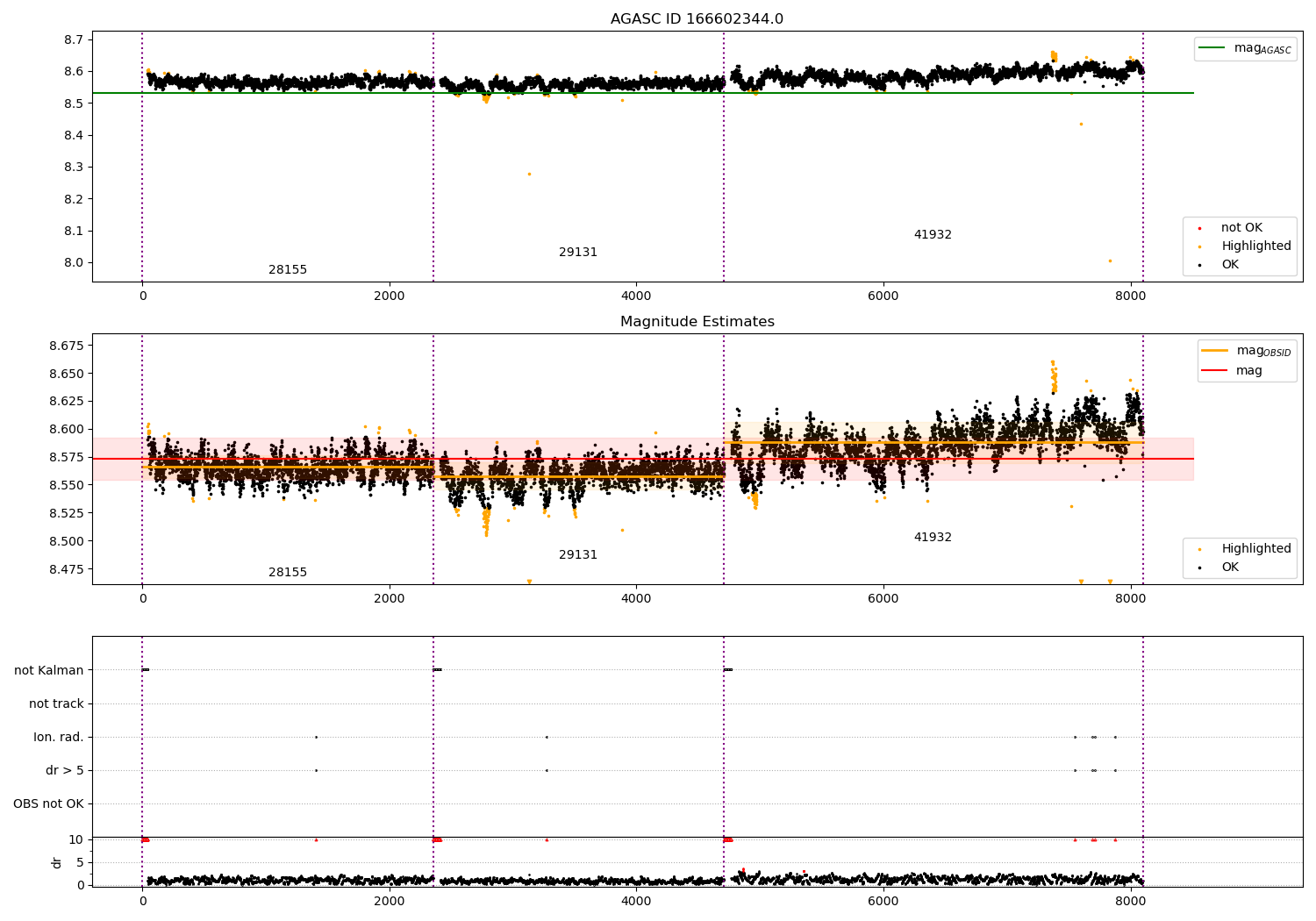Click the 8.3 tick in AGASC ID plot

pos(75,167)
